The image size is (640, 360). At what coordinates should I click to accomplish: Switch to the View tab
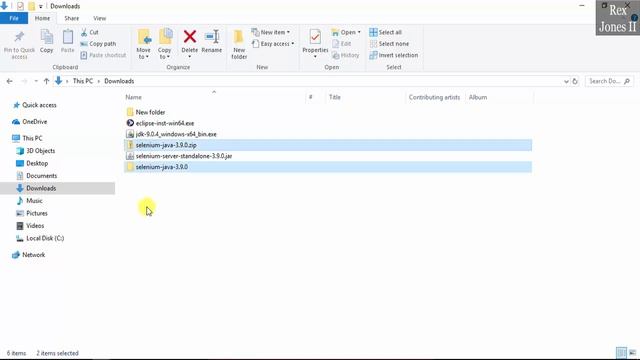tap(99, 18)
